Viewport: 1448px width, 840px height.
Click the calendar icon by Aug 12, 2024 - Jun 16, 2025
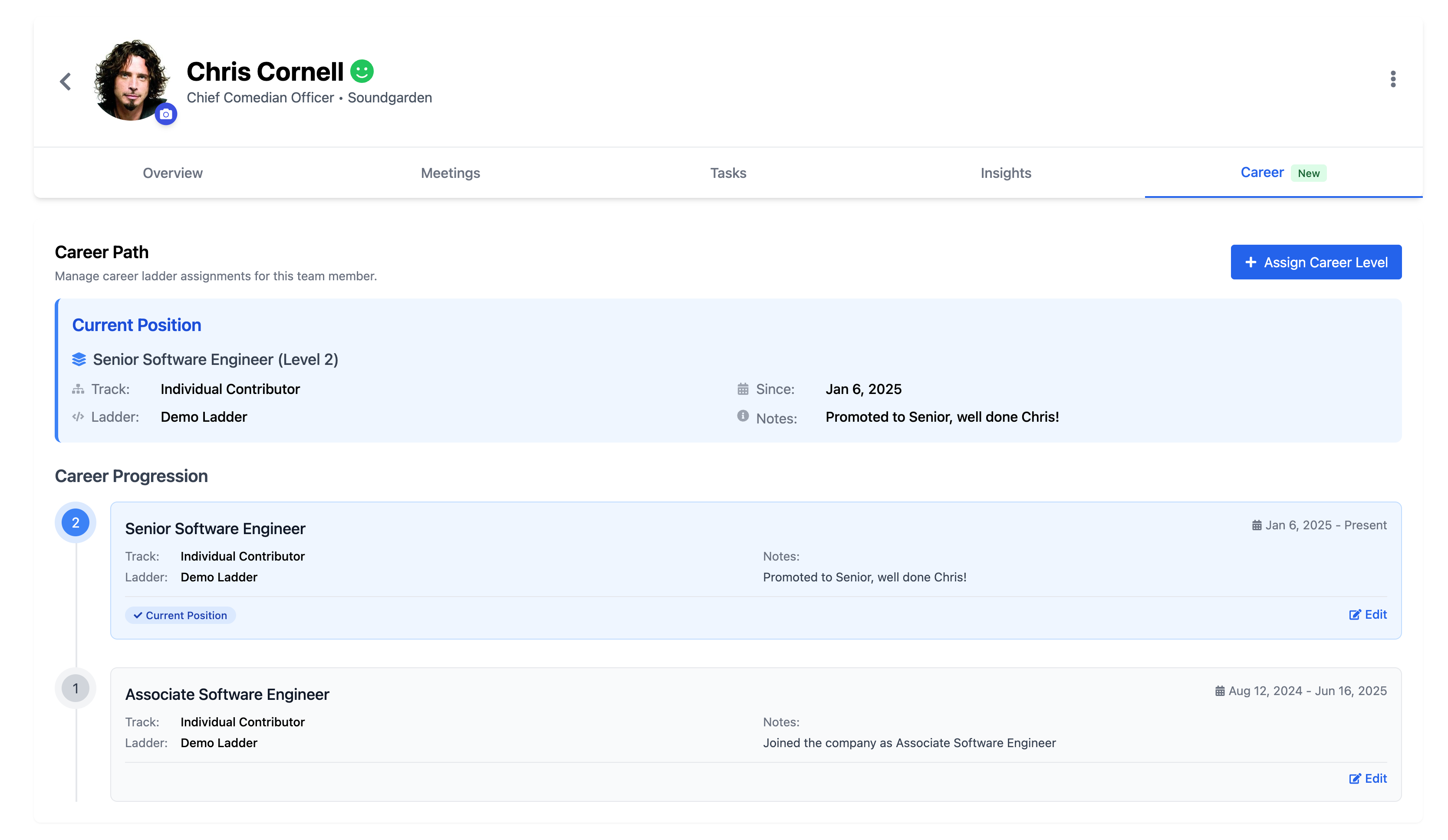(1219, 691)
